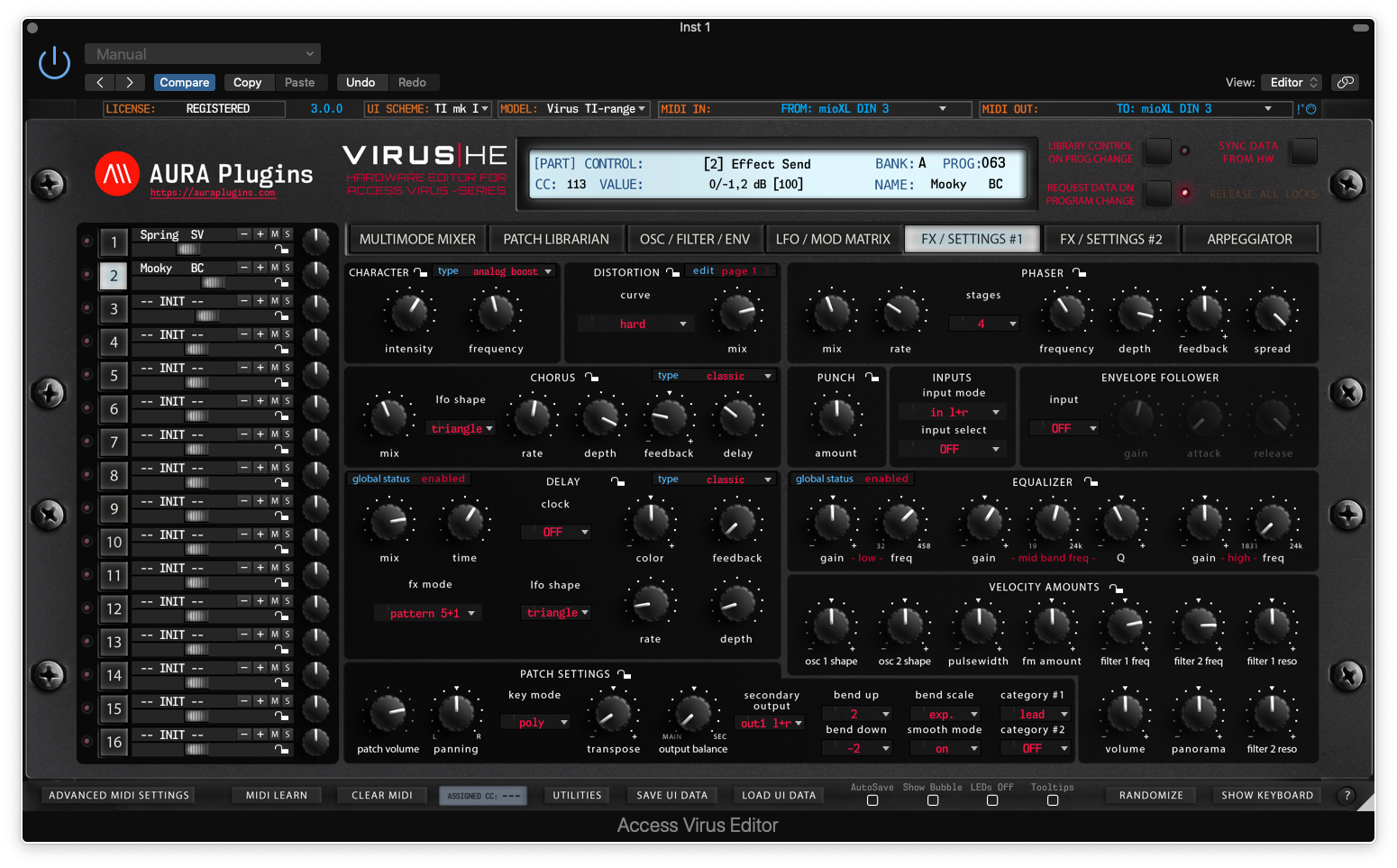Screen dimensions: 1397x868
Task: Click the SHOW KEYBOARD button
Action: pyautogui.click(x=1267, y=795)
